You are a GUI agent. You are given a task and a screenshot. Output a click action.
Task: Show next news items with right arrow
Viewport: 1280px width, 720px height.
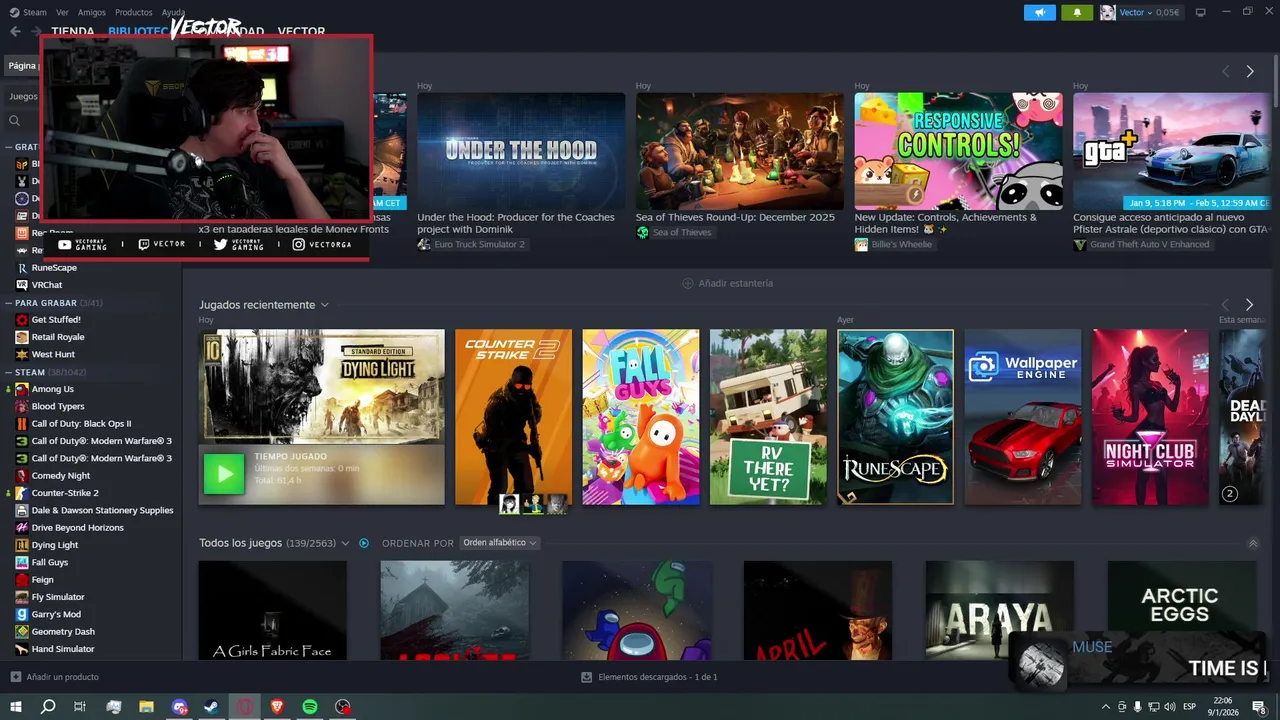point(1250,71)
